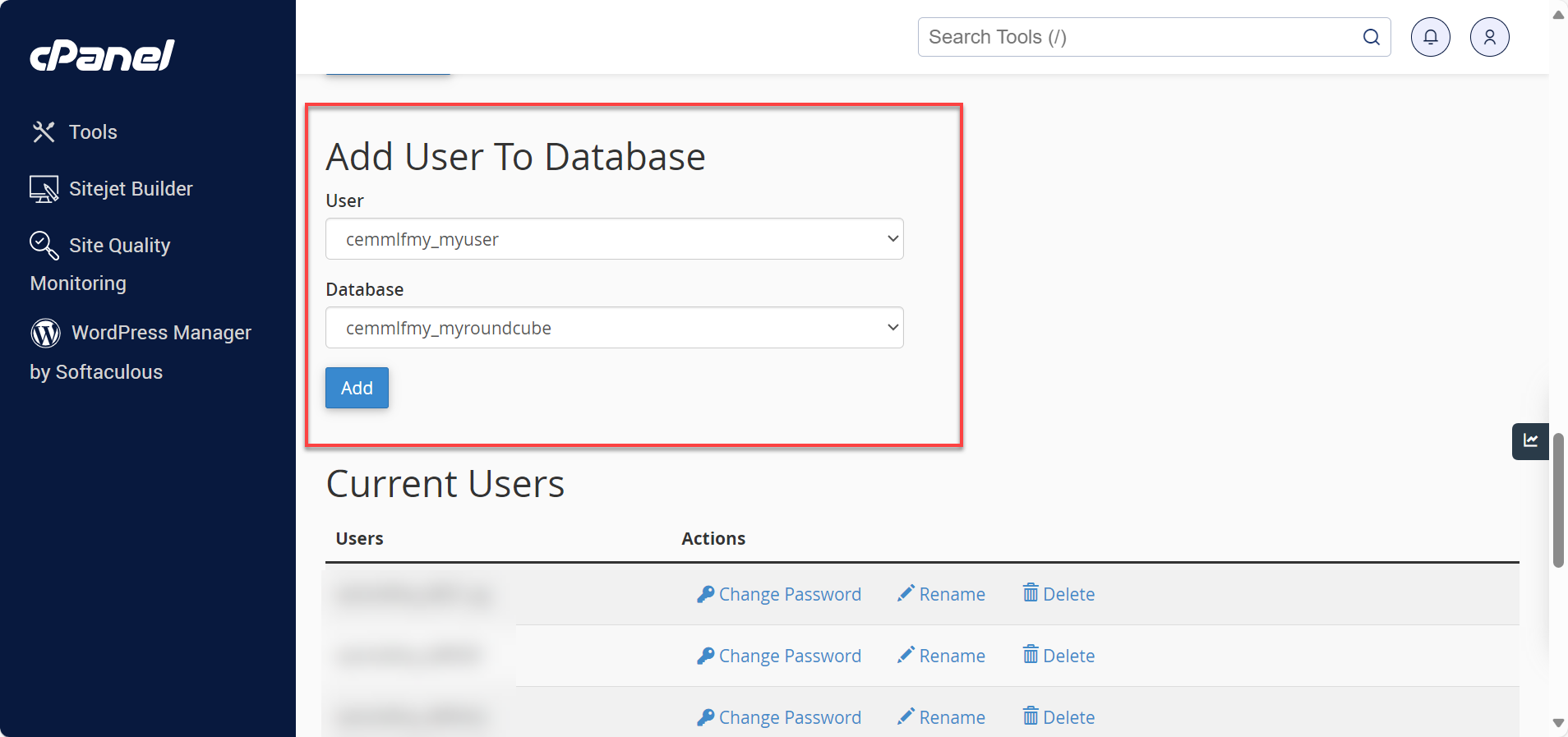Click Change Password in second user row
Image resolution: width=1568 pixels, height=737 pixels.
tap(779, 656)
